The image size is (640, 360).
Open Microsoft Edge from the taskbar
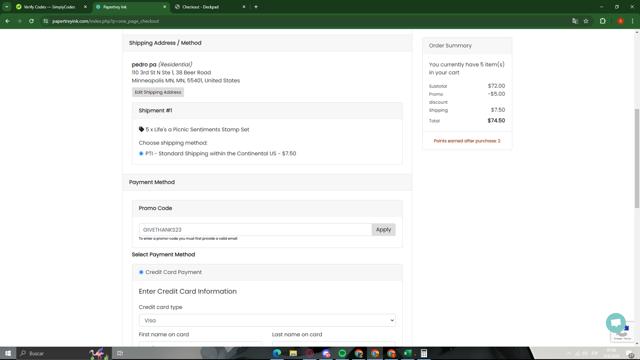pyautogui.click(x=277, y=353)
